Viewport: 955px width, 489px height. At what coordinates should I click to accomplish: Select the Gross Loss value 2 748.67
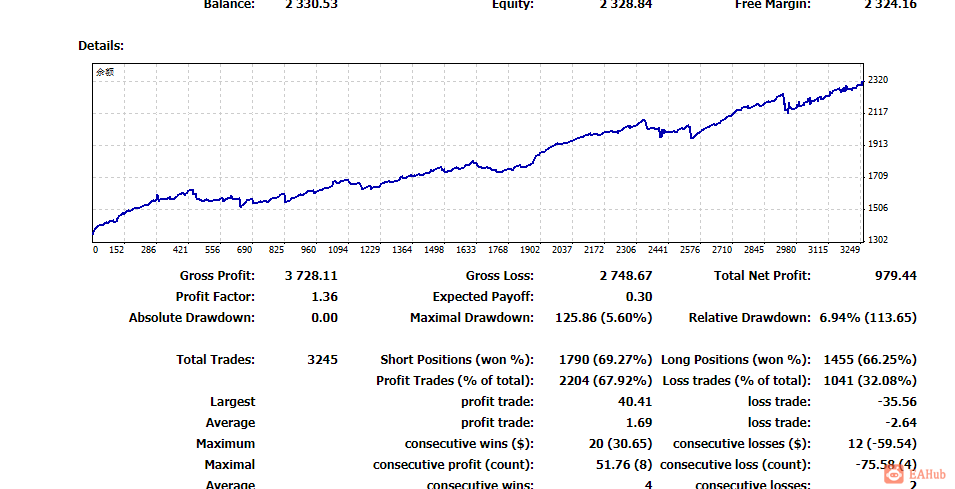(626, 276)
